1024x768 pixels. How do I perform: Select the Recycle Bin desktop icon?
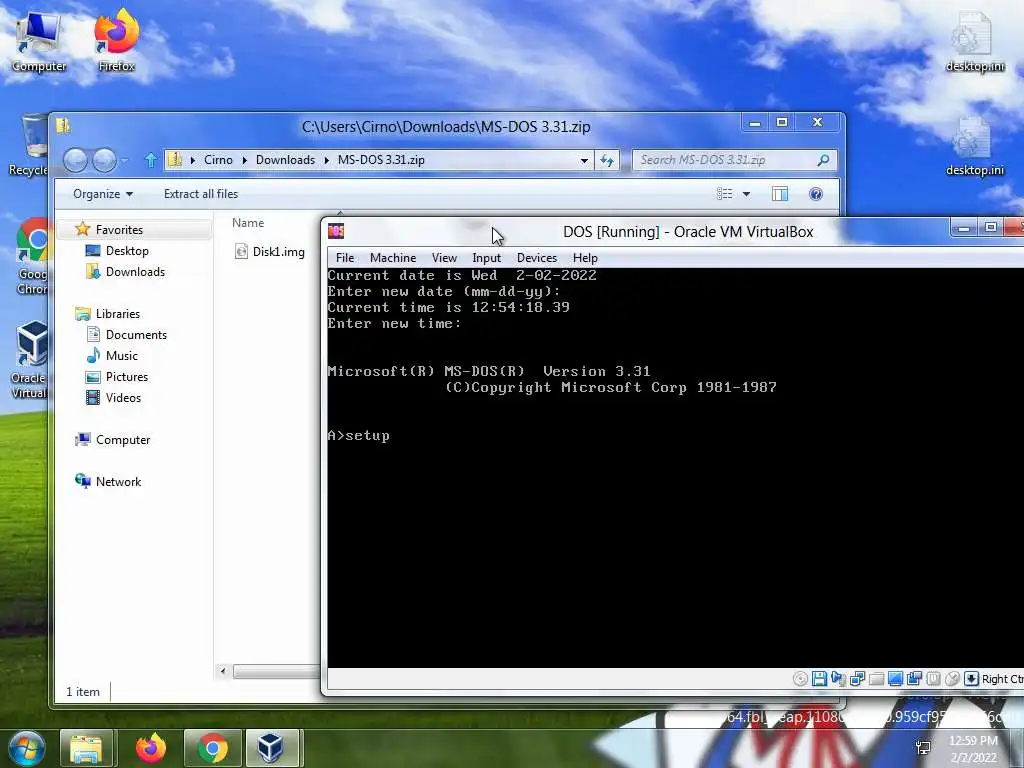(29, 144)
